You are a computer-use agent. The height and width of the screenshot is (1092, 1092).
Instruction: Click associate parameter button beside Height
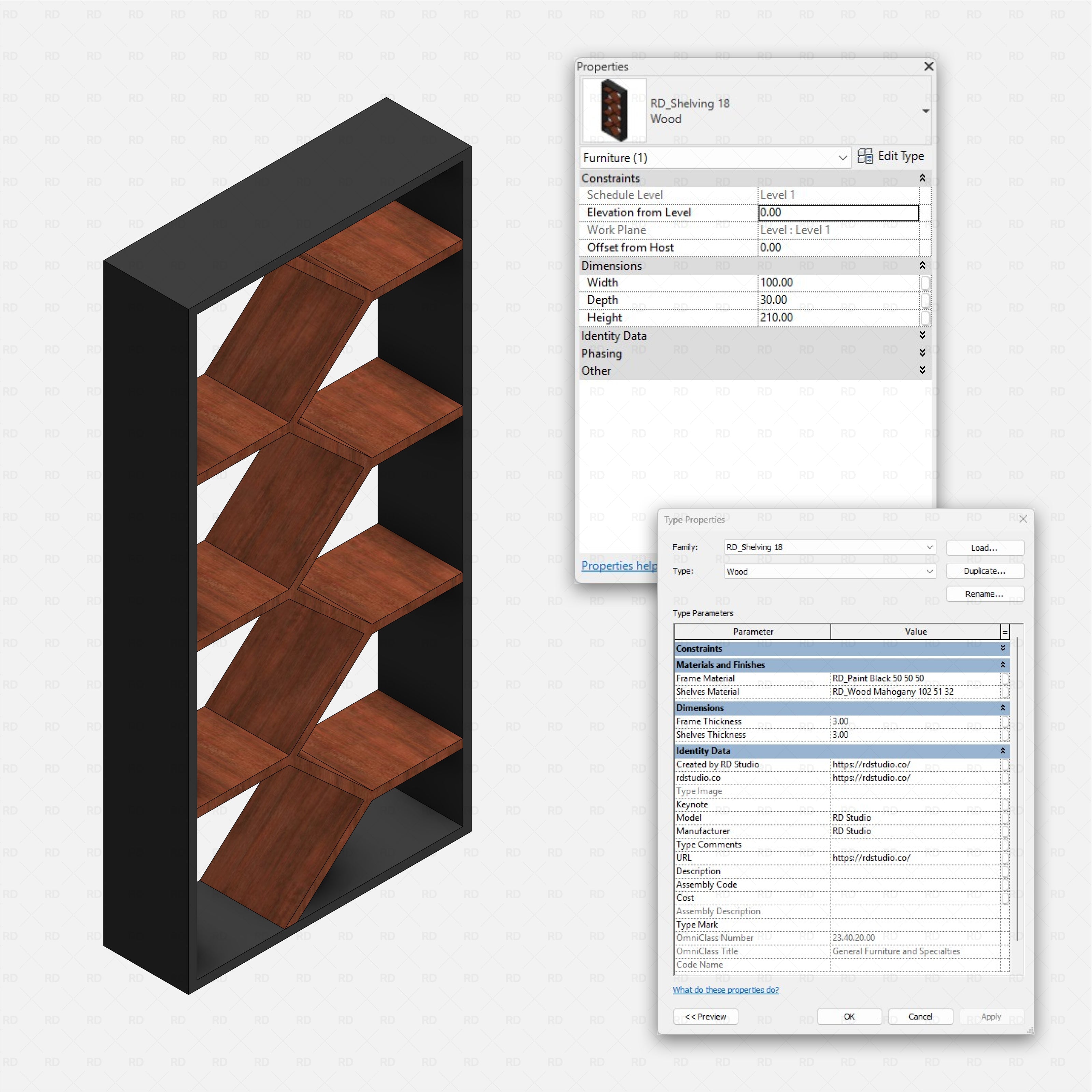coord(925,318)
